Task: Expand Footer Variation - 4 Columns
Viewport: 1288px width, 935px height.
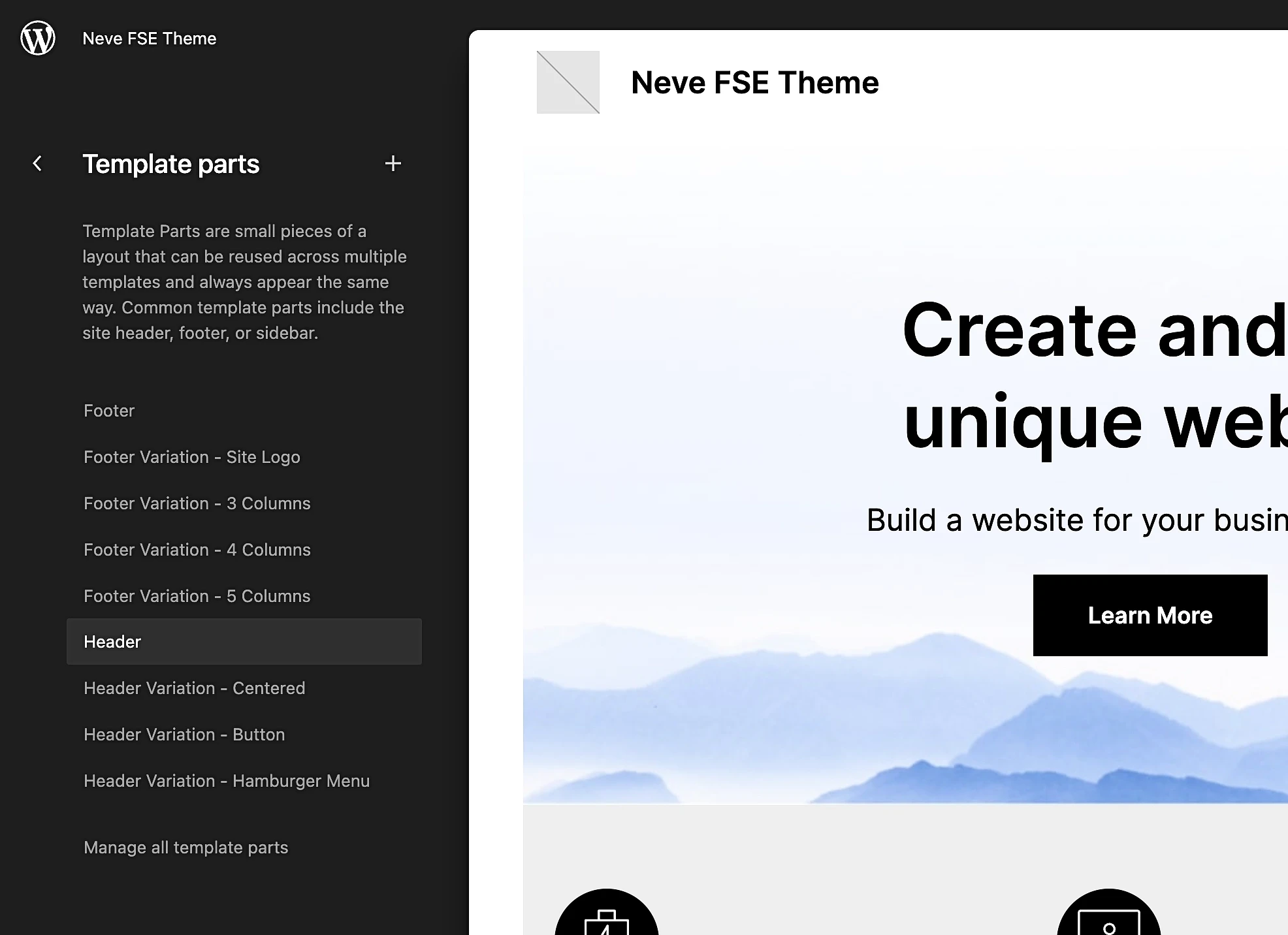Action: click(197, 549)
